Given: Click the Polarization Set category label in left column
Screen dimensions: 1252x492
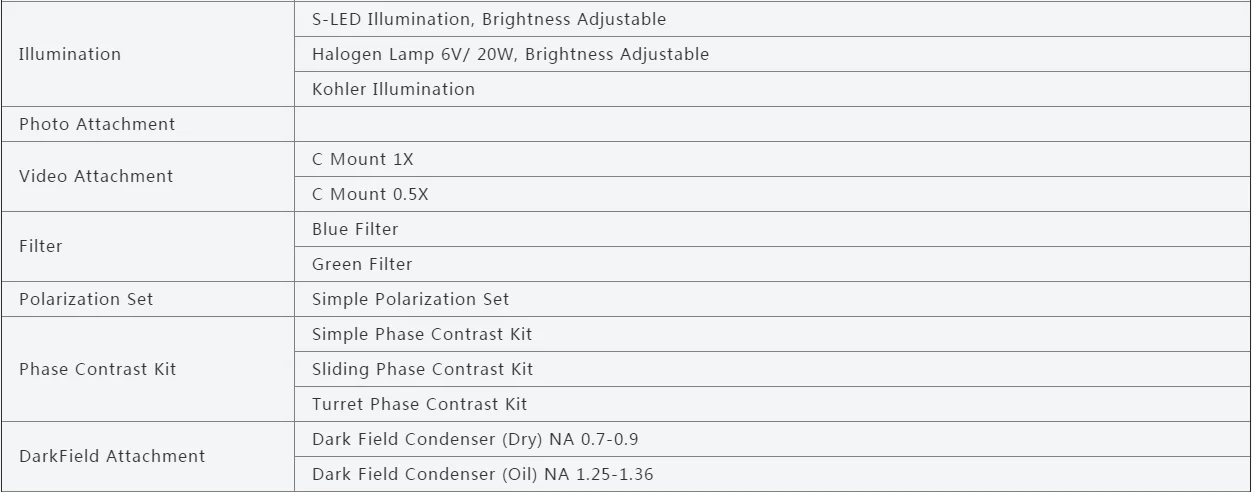Looking at the screenshot, I should click(x=86, y=299).
